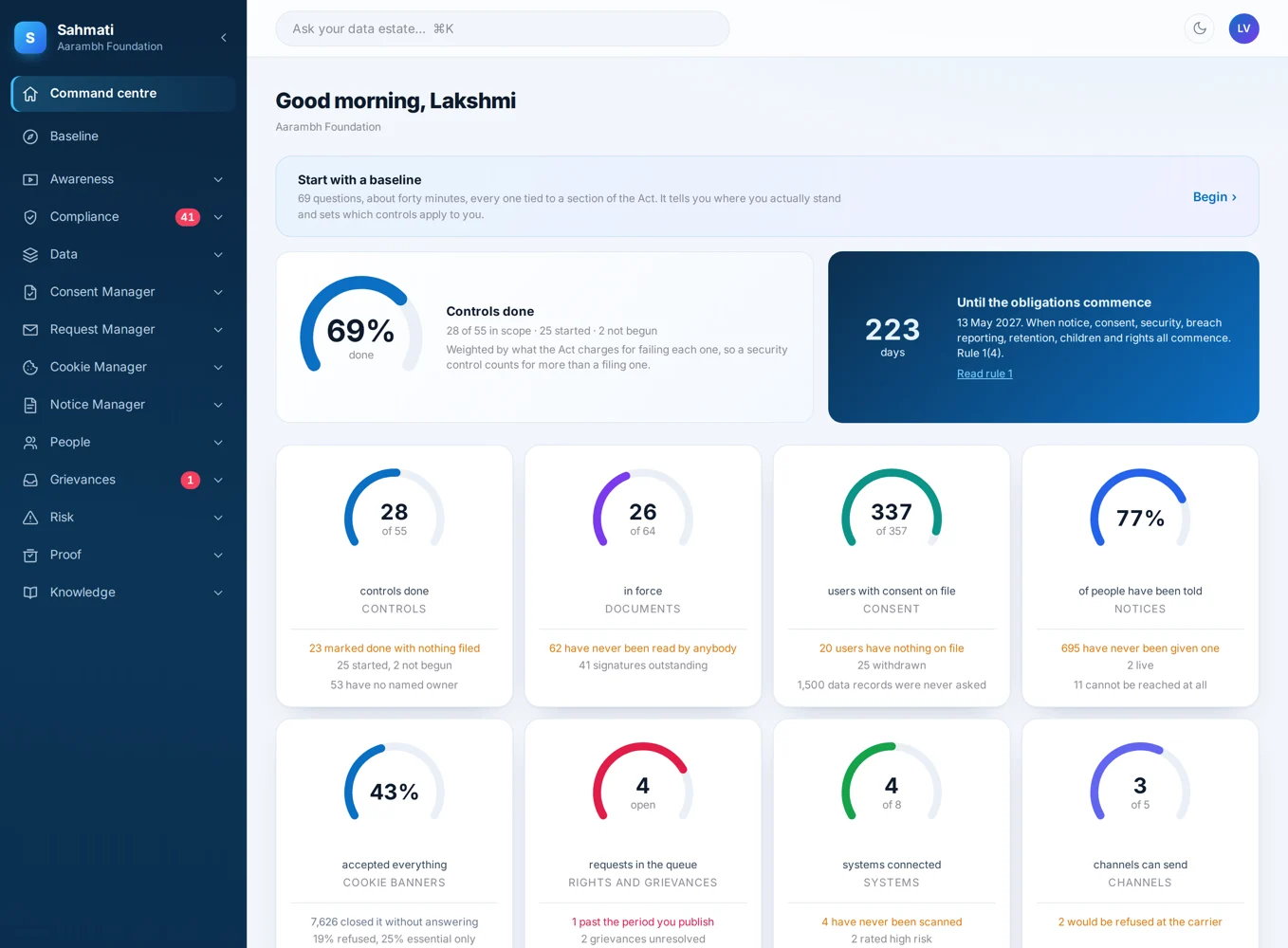Viewport: 1288px width, 948px height.
Task: Click the Request Manager envelope icon
Action: pyautogui.click(x=30, y=330)
